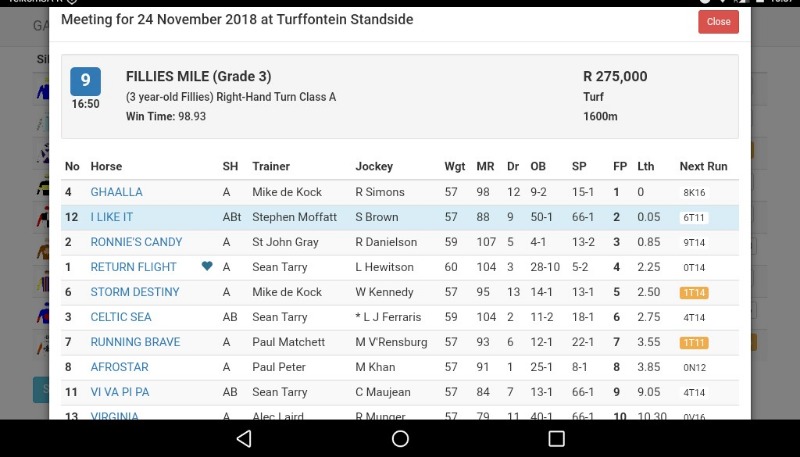This screenshot has width=800, height=457.
Task: Open VI VA PI PA horse link
Action: coord(120,392)
